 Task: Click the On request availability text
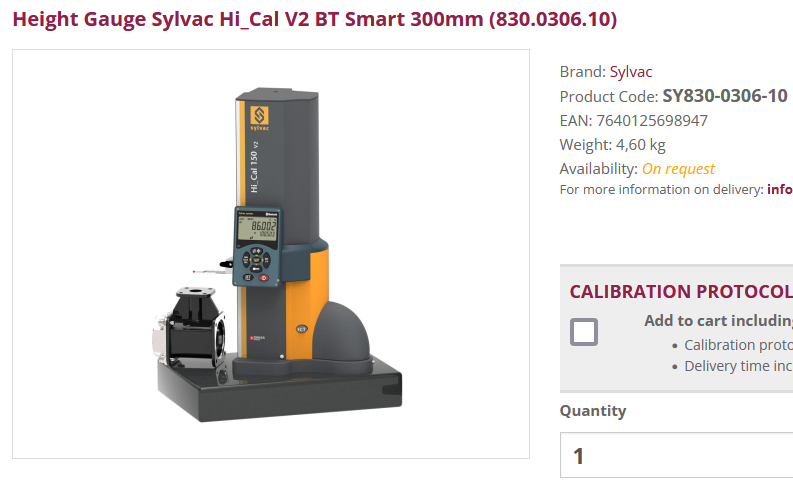tap(678, 168)
